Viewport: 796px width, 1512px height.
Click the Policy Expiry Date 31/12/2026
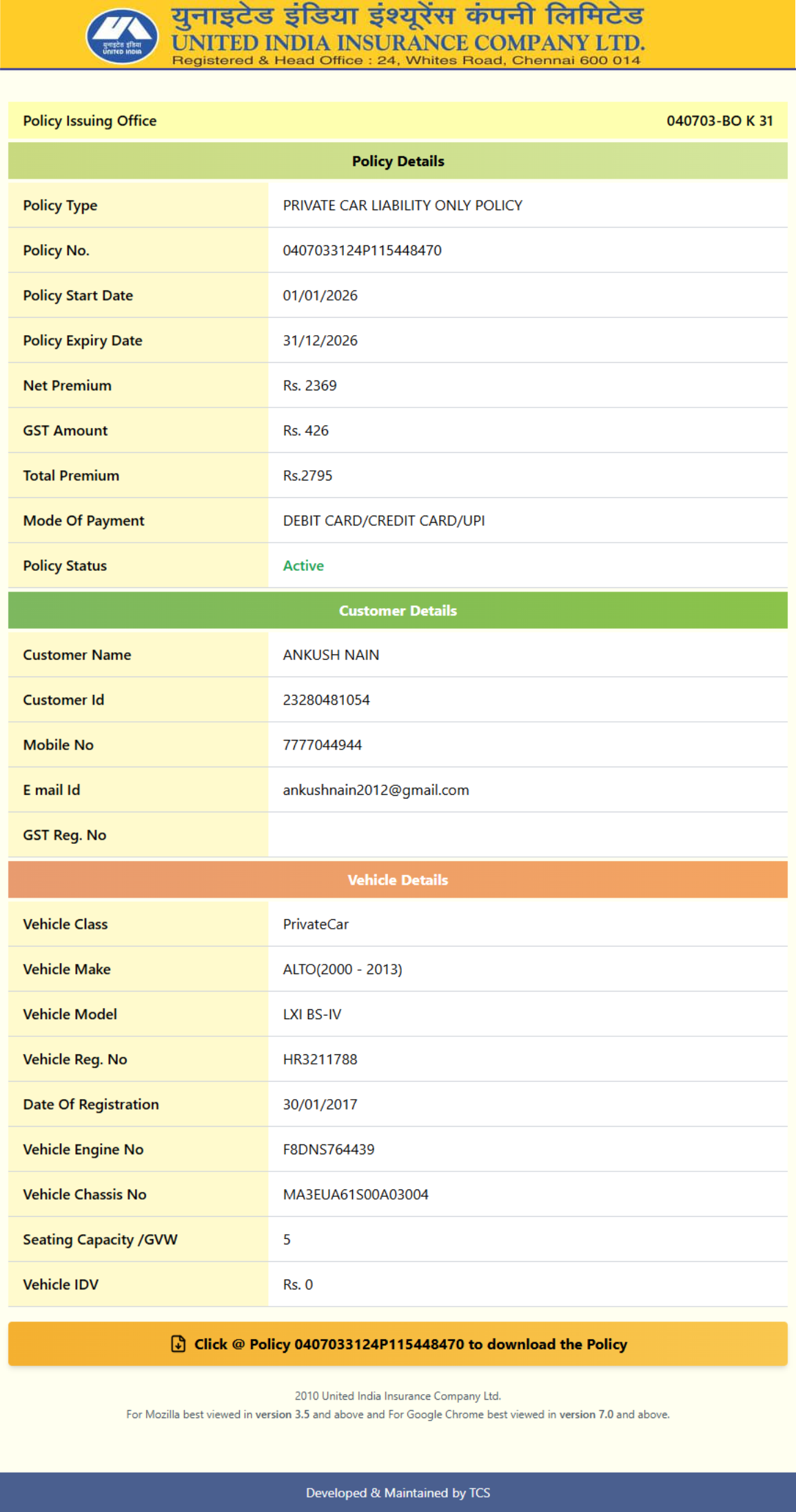[320, 341]
